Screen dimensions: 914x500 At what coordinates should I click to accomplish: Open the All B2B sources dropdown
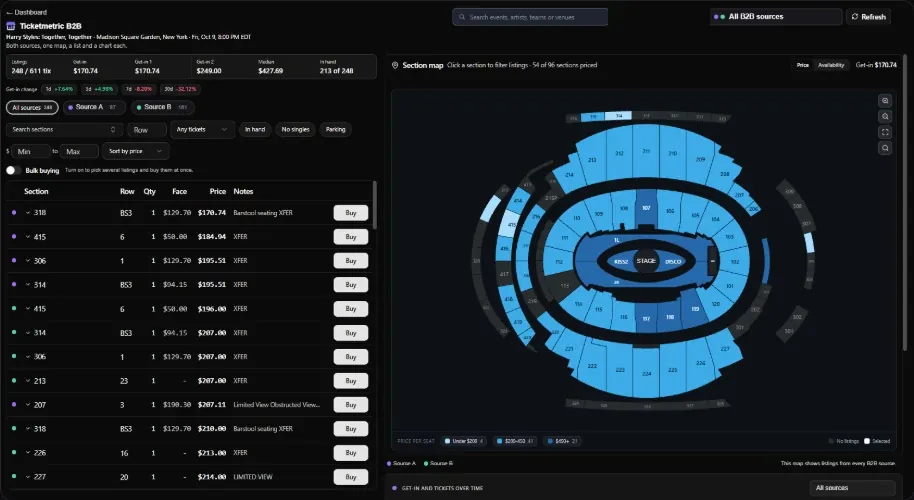coord(776,17)
